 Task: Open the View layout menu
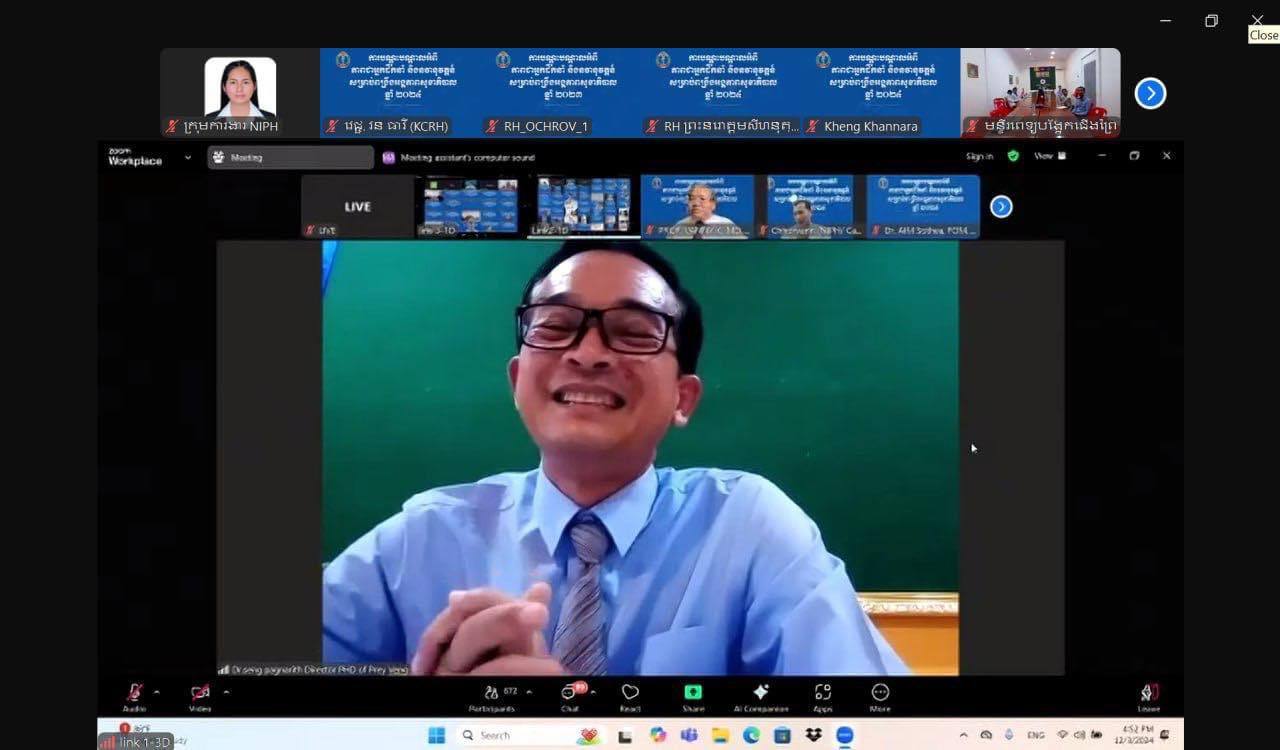[1048, 156]
